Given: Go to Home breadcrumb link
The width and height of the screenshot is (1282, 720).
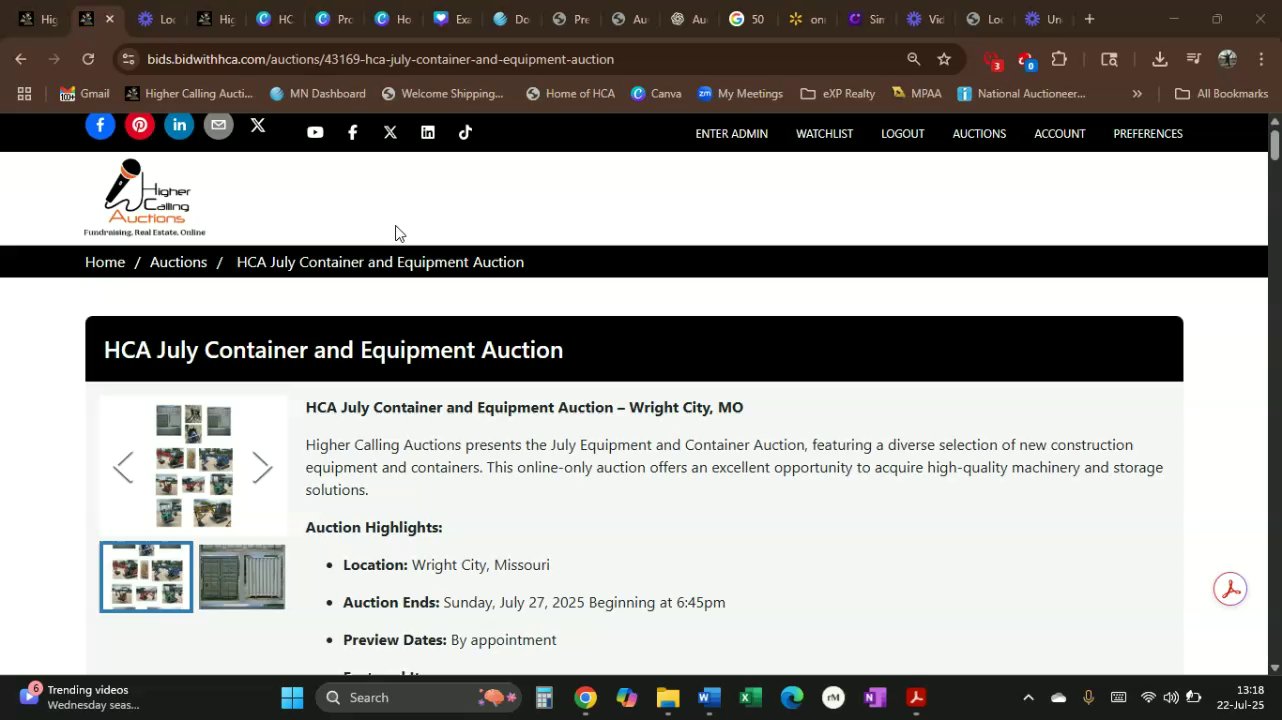Looking at the screenshot, I should point(105,262).
